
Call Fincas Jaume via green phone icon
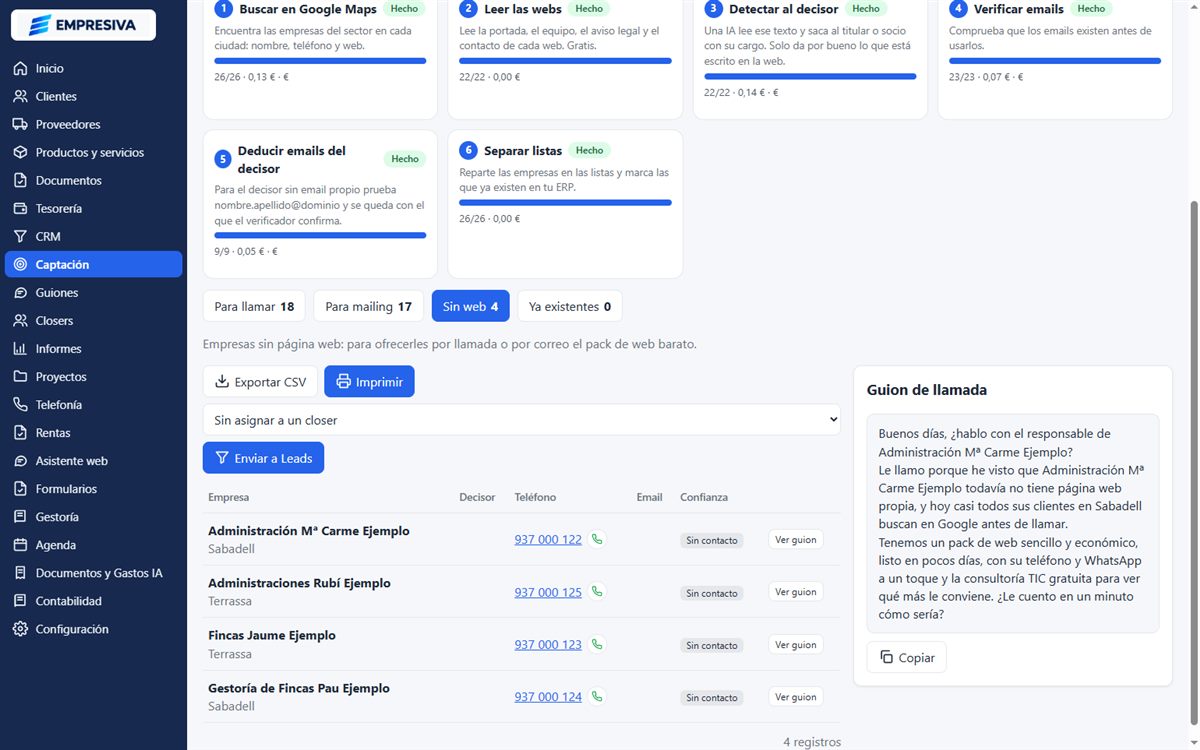597,644
